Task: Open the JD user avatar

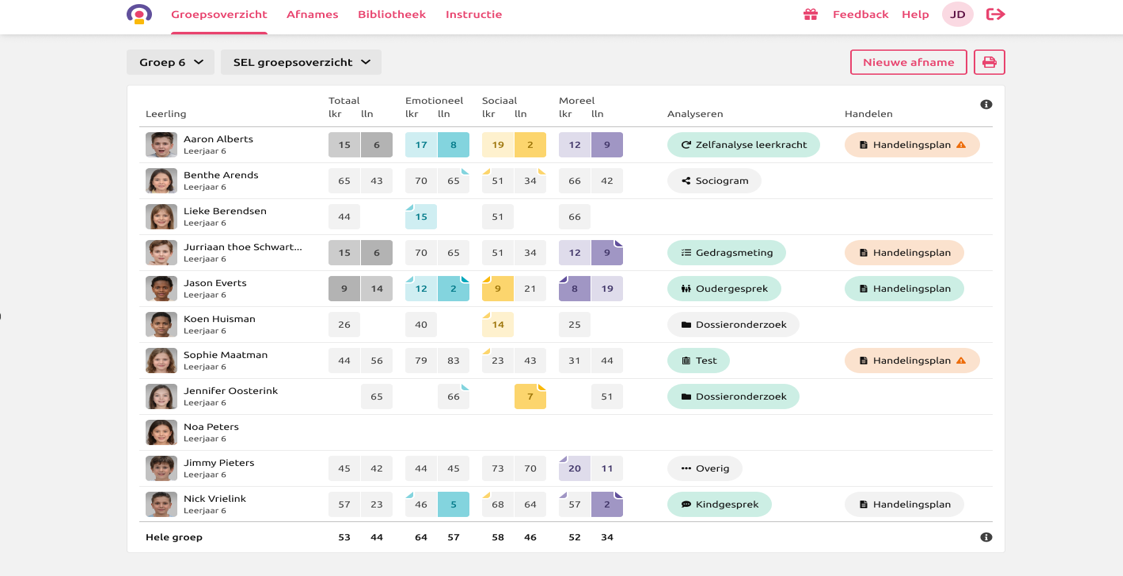Action: tap(957, 14)
